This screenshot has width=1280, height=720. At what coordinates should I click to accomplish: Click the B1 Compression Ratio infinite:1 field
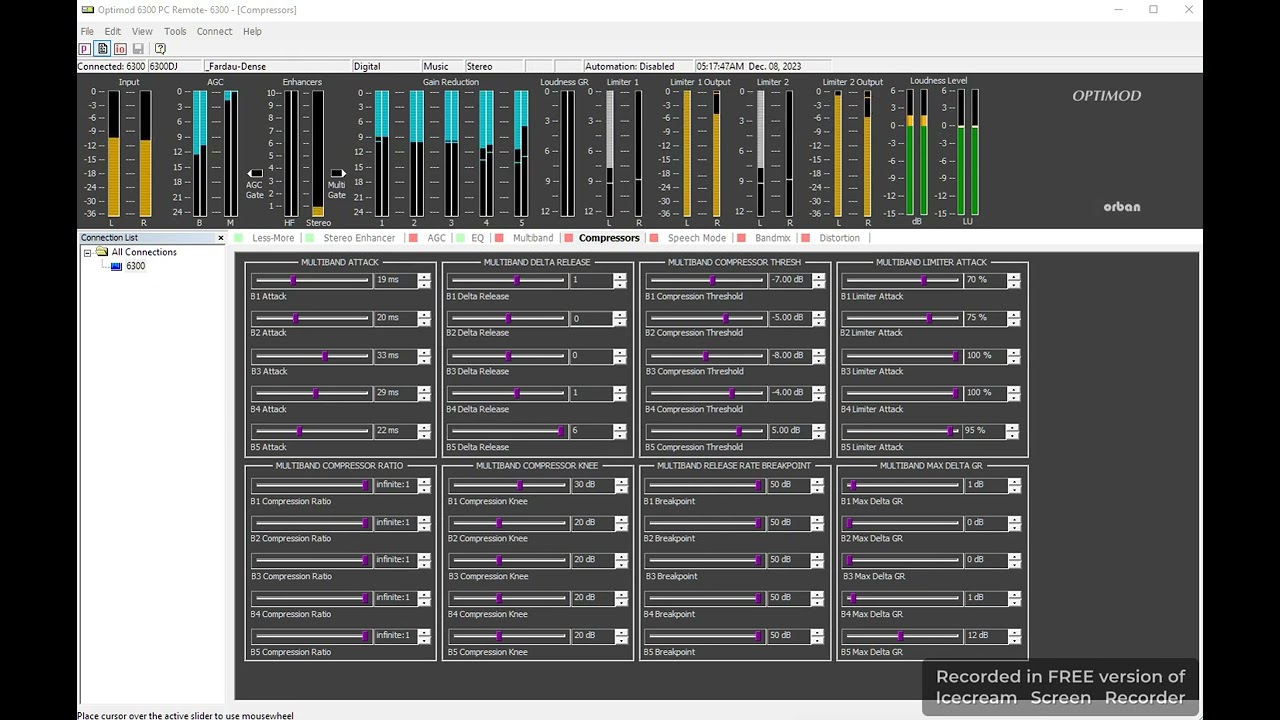click(x=395, y=485)
